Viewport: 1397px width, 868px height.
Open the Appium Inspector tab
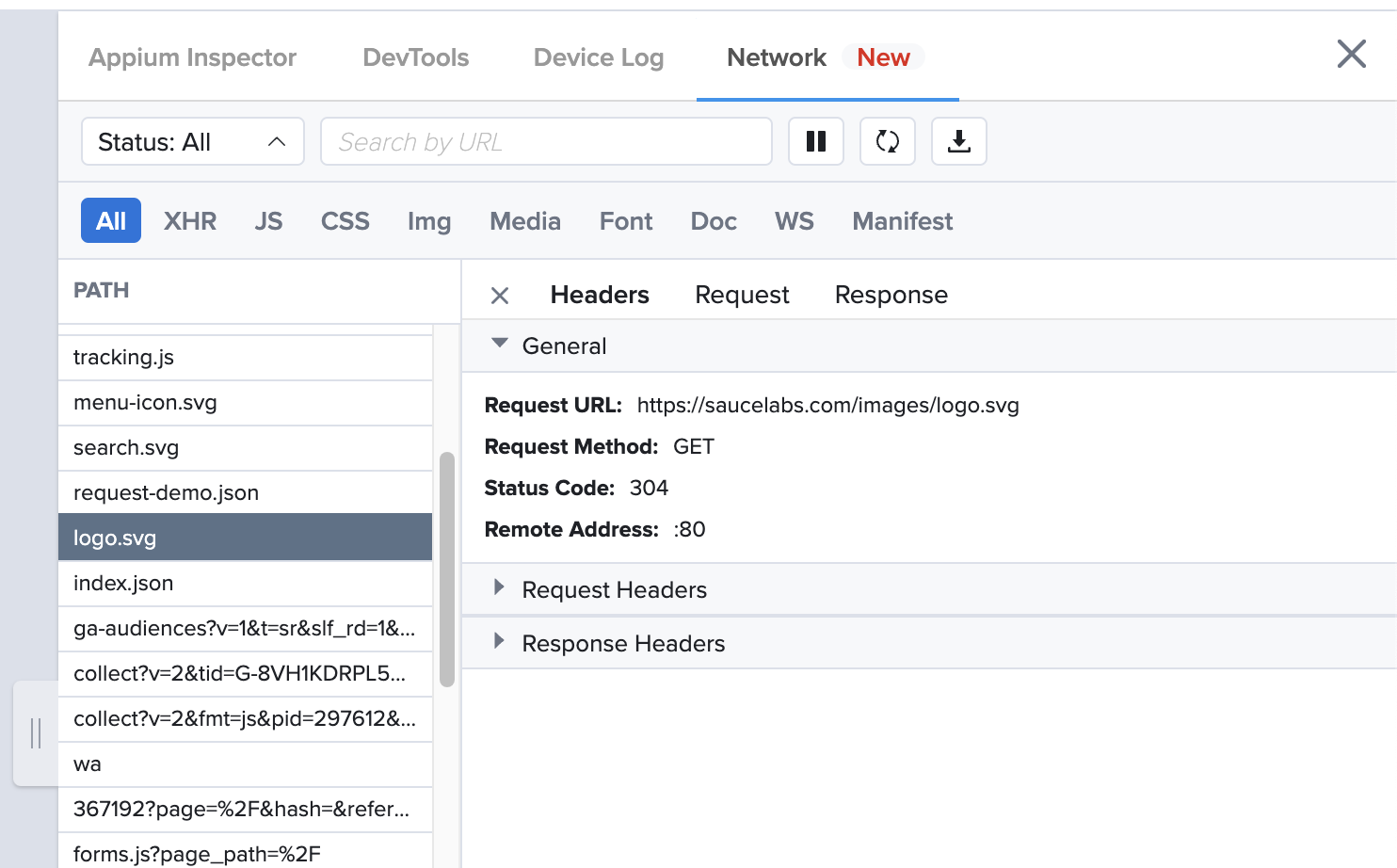point(192,57)
